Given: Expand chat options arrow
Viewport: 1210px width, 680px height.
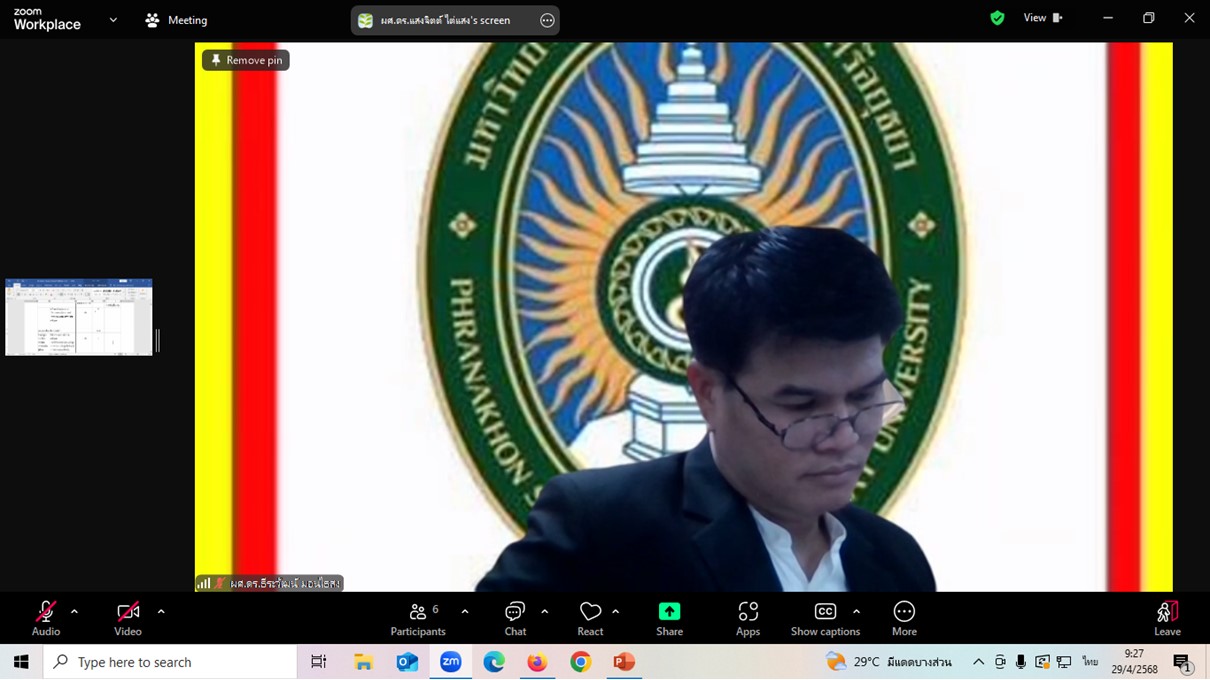Looking at the screenshot, I should pyautogui.click(x=545, y=612).
